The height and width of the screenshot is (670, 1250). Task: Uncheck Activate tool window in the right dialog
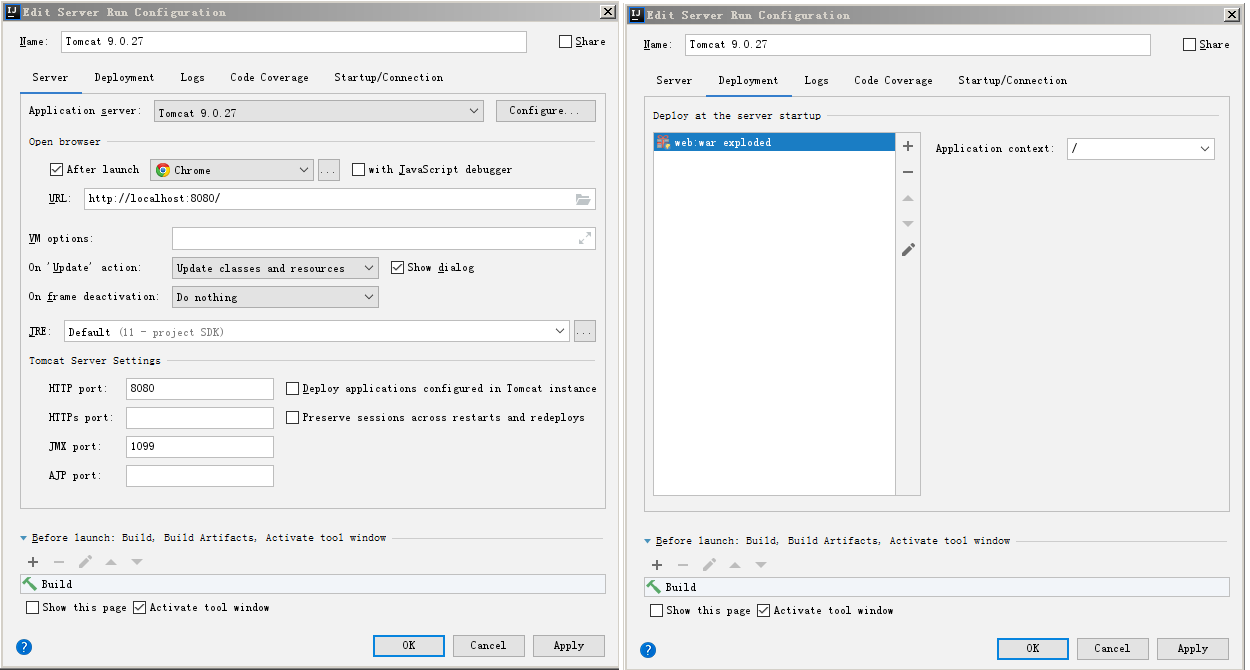pyautogui.click(x=763, y=611)
